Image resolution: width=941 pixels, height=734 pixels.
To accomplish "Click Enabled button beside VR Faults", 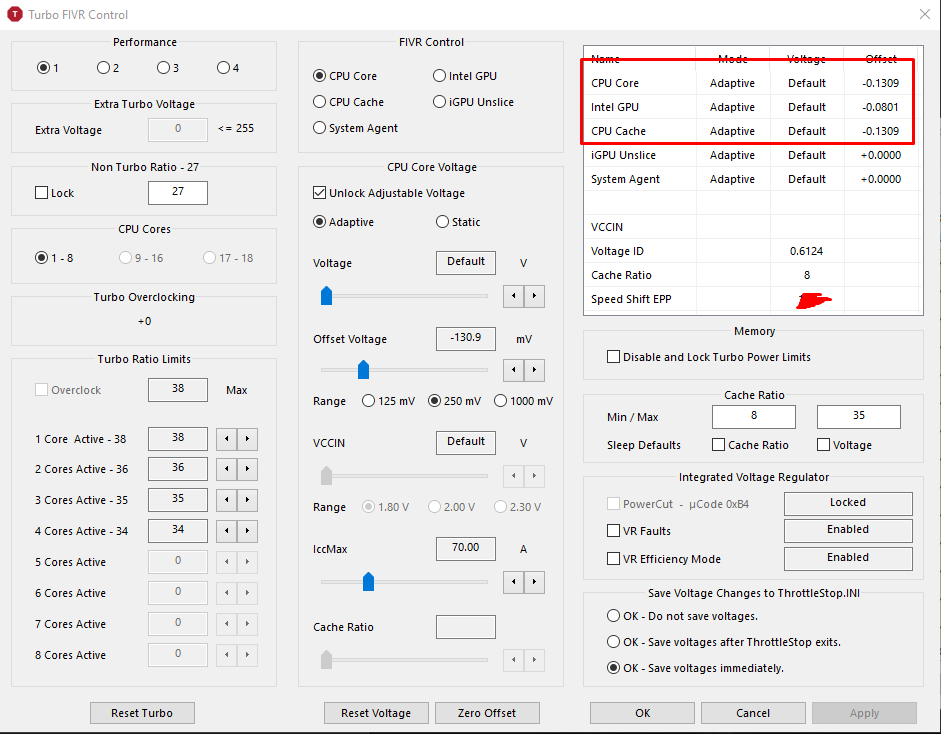I will tap(848, 531).
